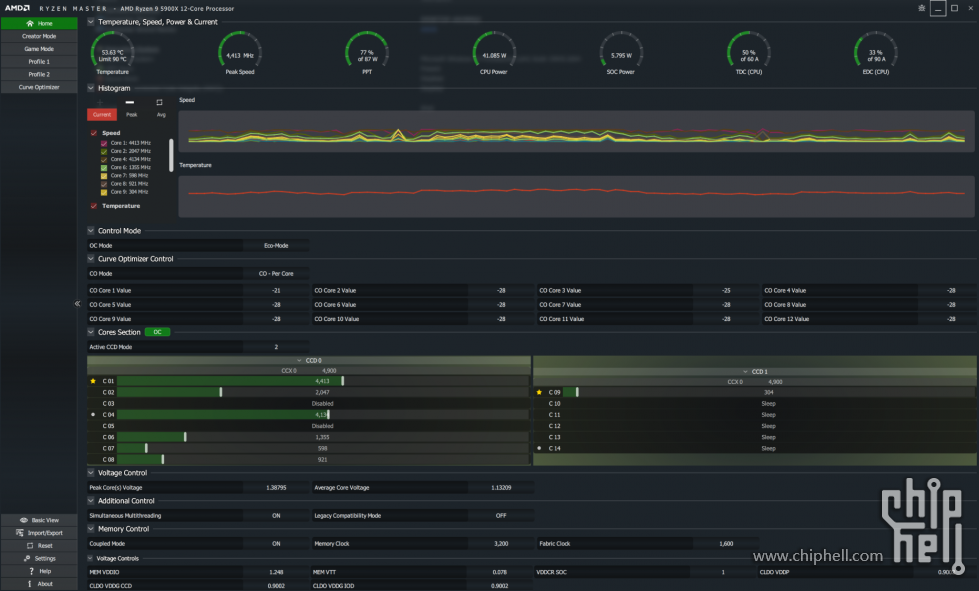Open the Creator Mode profile
Screen dimensions: 979x591
point(39,36)
